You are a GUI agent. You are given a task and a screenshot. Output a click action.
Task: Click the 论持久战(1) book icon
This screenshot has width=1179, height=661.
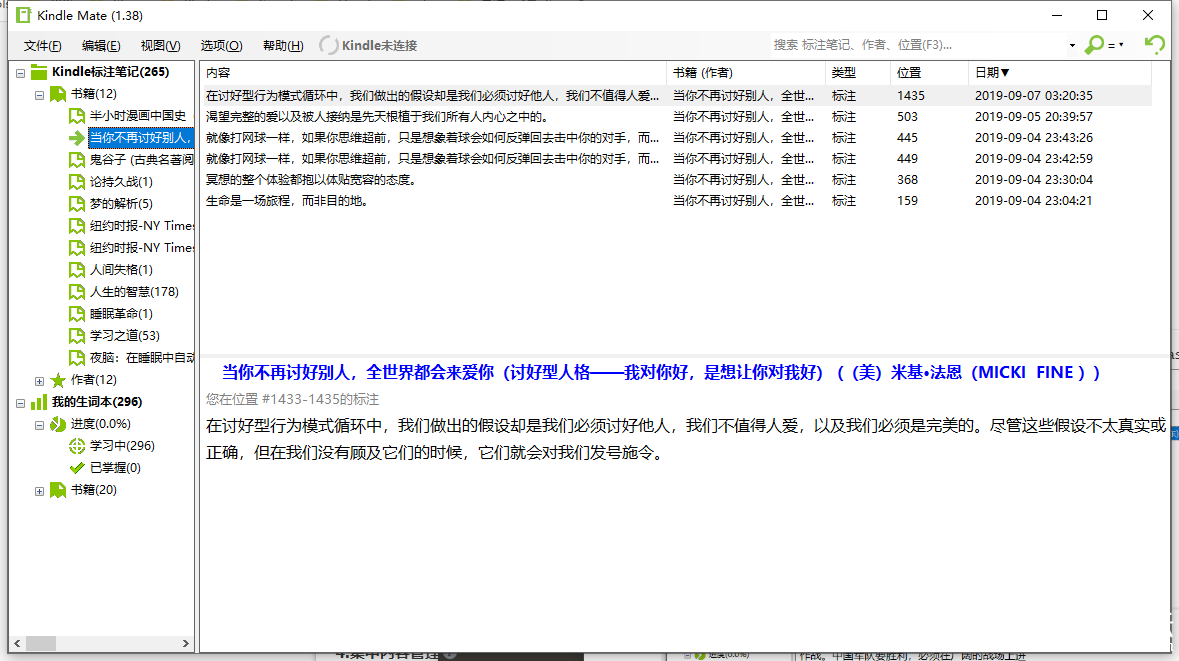(x=77, y=182)
